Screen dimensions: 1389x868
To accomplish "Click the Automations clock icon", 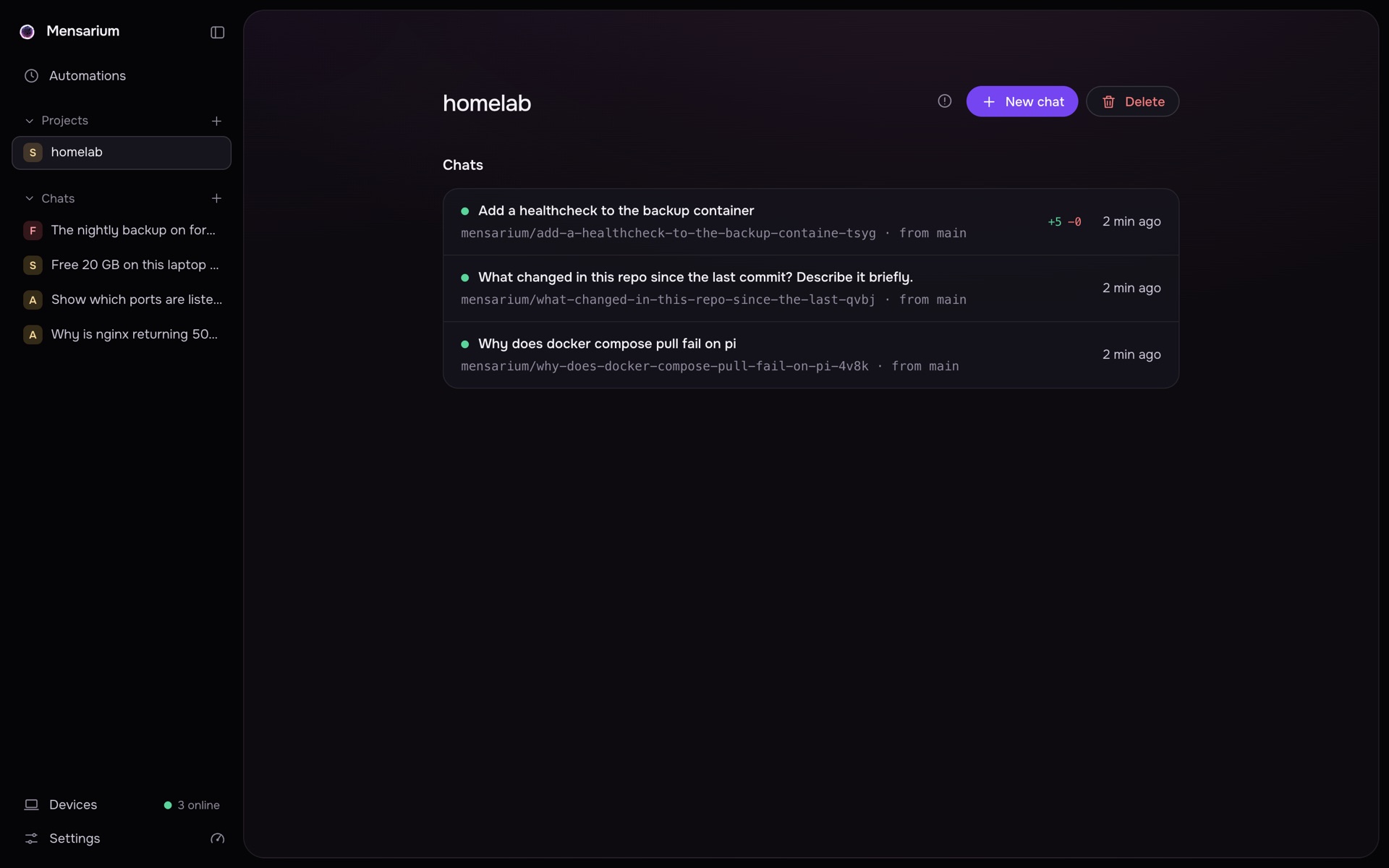I will (x=31, y=76).
